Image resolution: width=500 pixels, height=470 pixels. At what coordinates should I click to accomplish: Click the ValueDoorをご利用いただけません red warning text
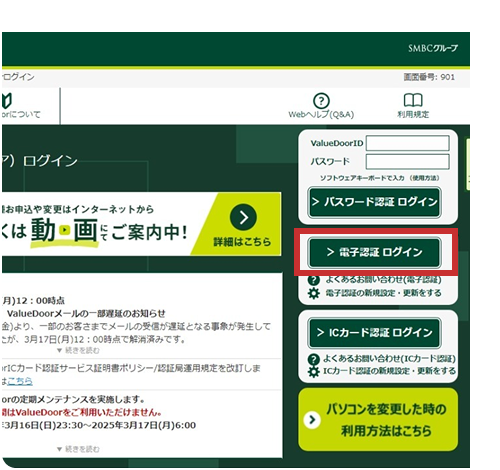tap(82, 413)
